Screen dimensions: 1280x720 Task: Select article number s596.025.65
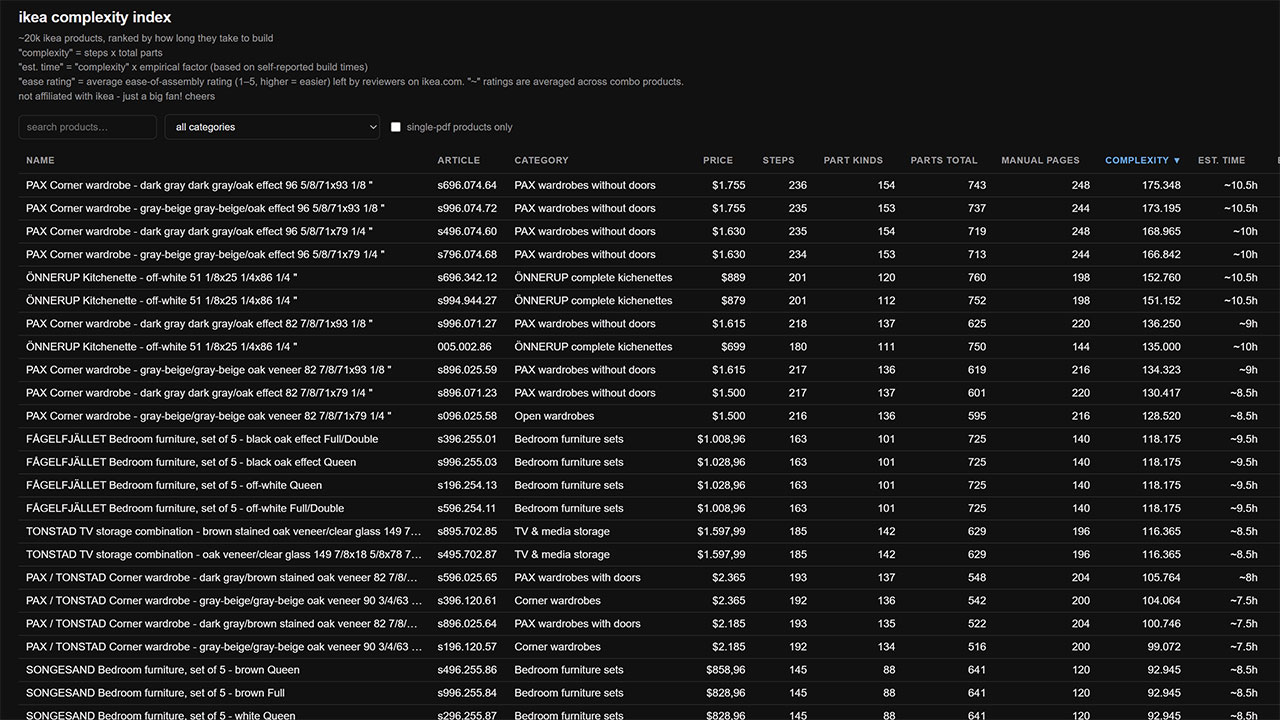[x=467, y=576]
